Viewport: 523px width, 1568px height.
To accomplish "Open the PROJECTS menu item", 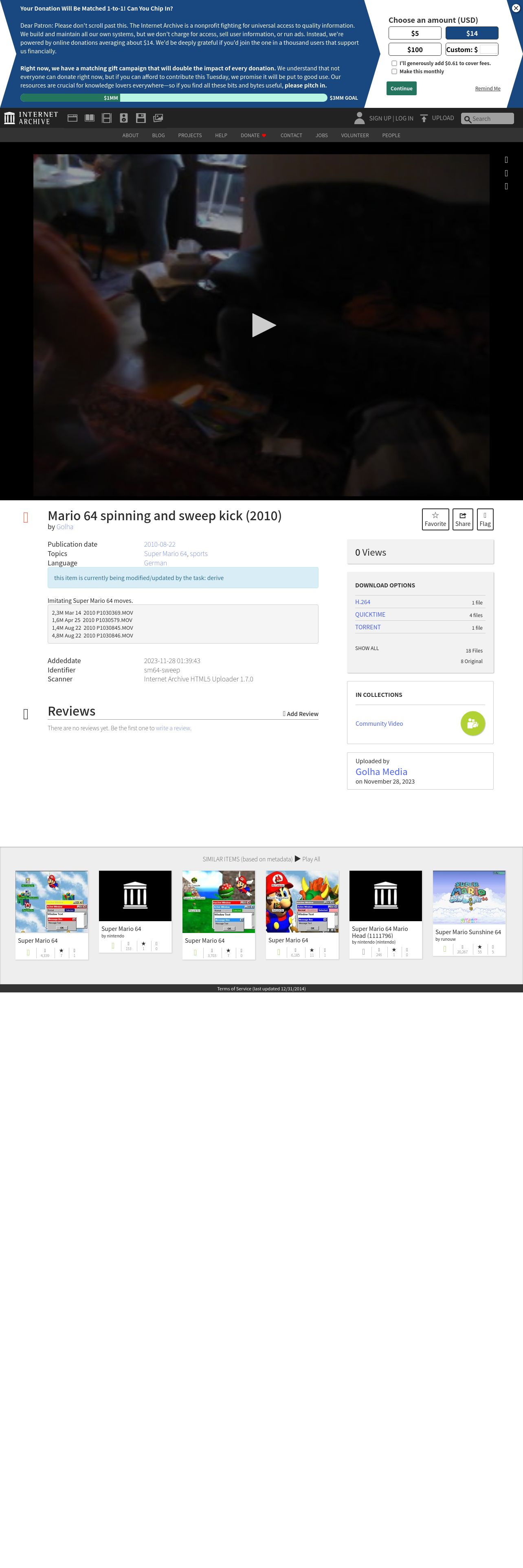I will pos(190,135).
